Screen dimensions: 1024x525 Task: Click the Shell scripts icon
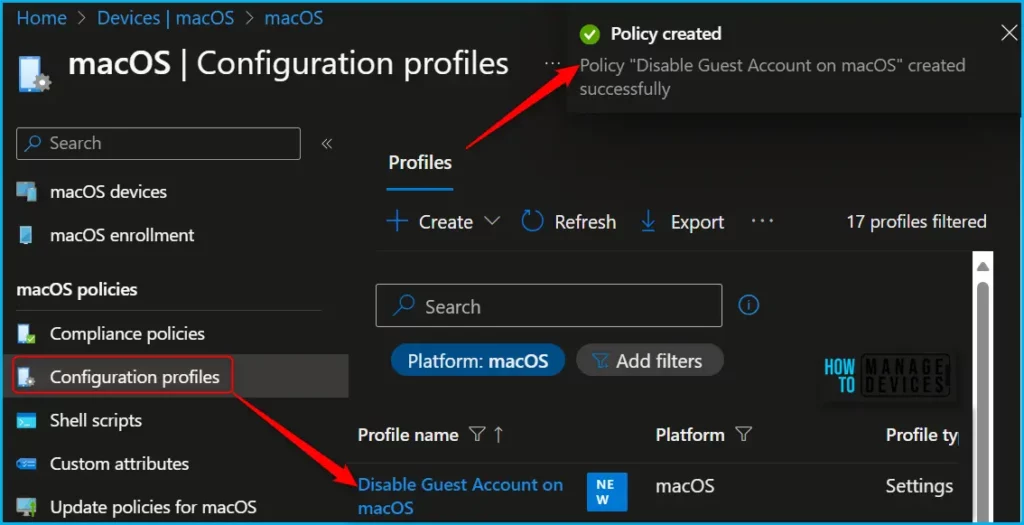coord(26,421)
